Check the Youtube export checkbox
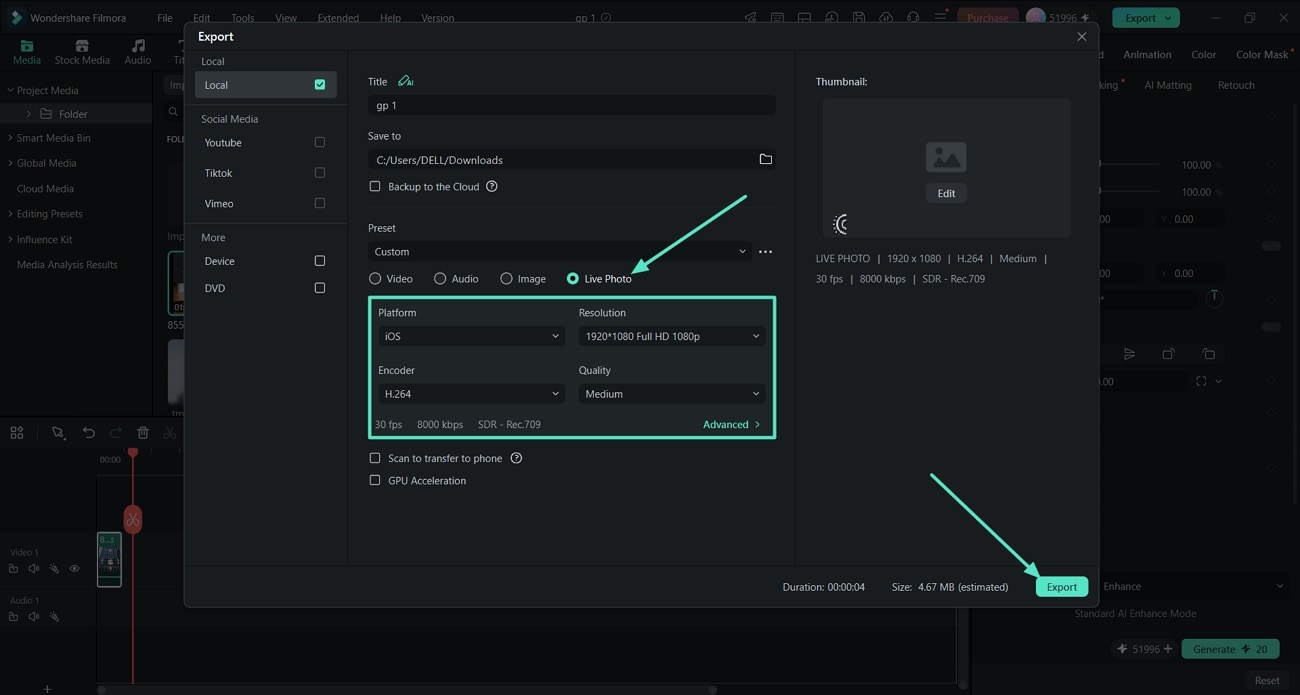 320,142
